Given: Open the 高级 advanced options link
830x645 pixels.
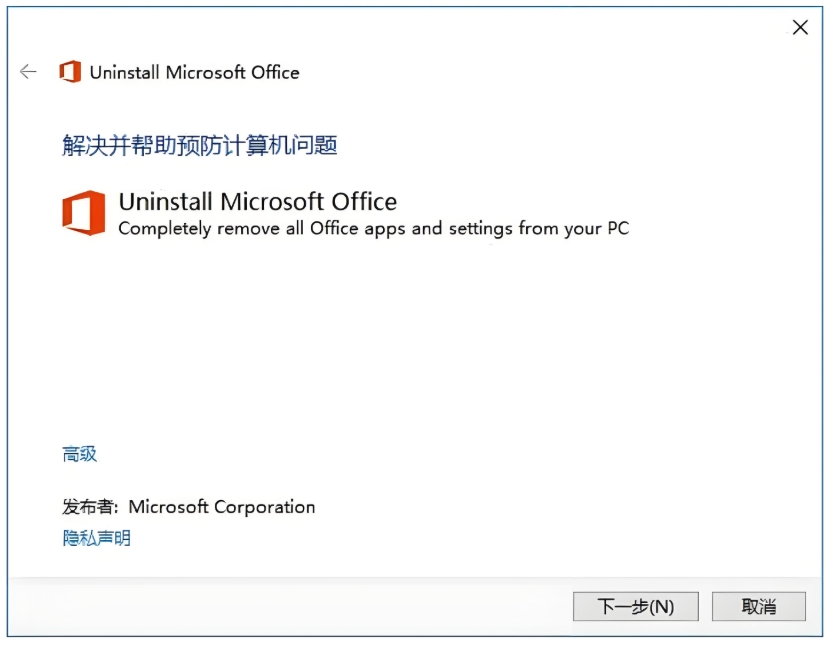Looking at the screenshot, I should point(80,454).
